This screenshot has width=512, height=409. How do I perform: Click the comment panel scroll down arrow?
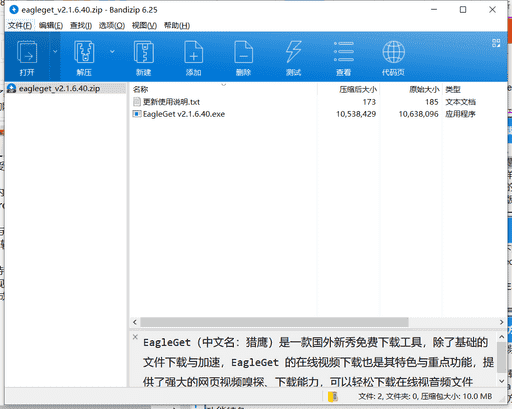click(502, 381)
